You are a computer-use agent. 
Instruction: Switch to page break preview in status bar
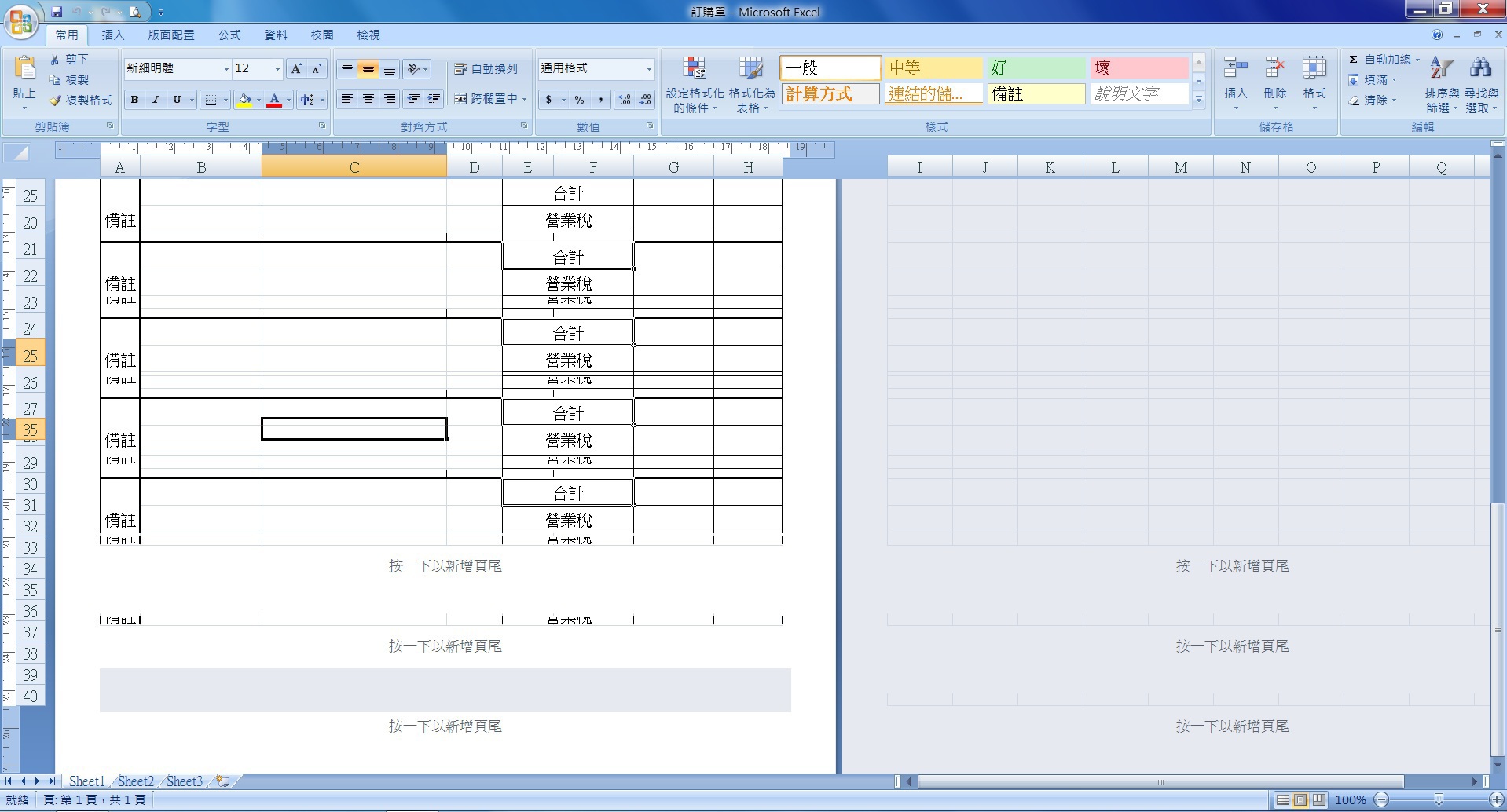point(1318,800)
